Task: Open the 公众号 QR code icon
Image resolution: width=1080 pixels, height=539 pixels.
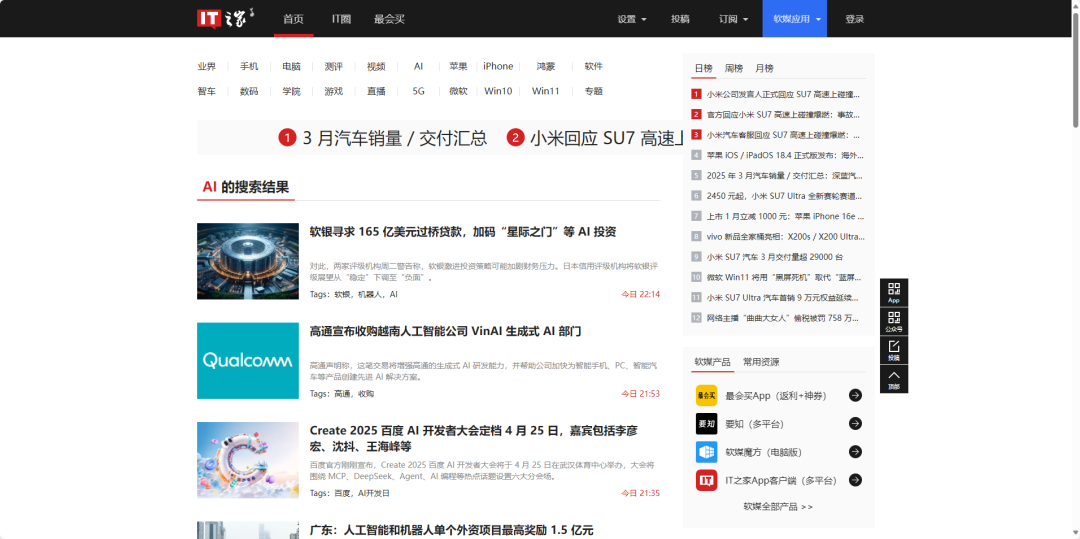Action: (893, 321)
